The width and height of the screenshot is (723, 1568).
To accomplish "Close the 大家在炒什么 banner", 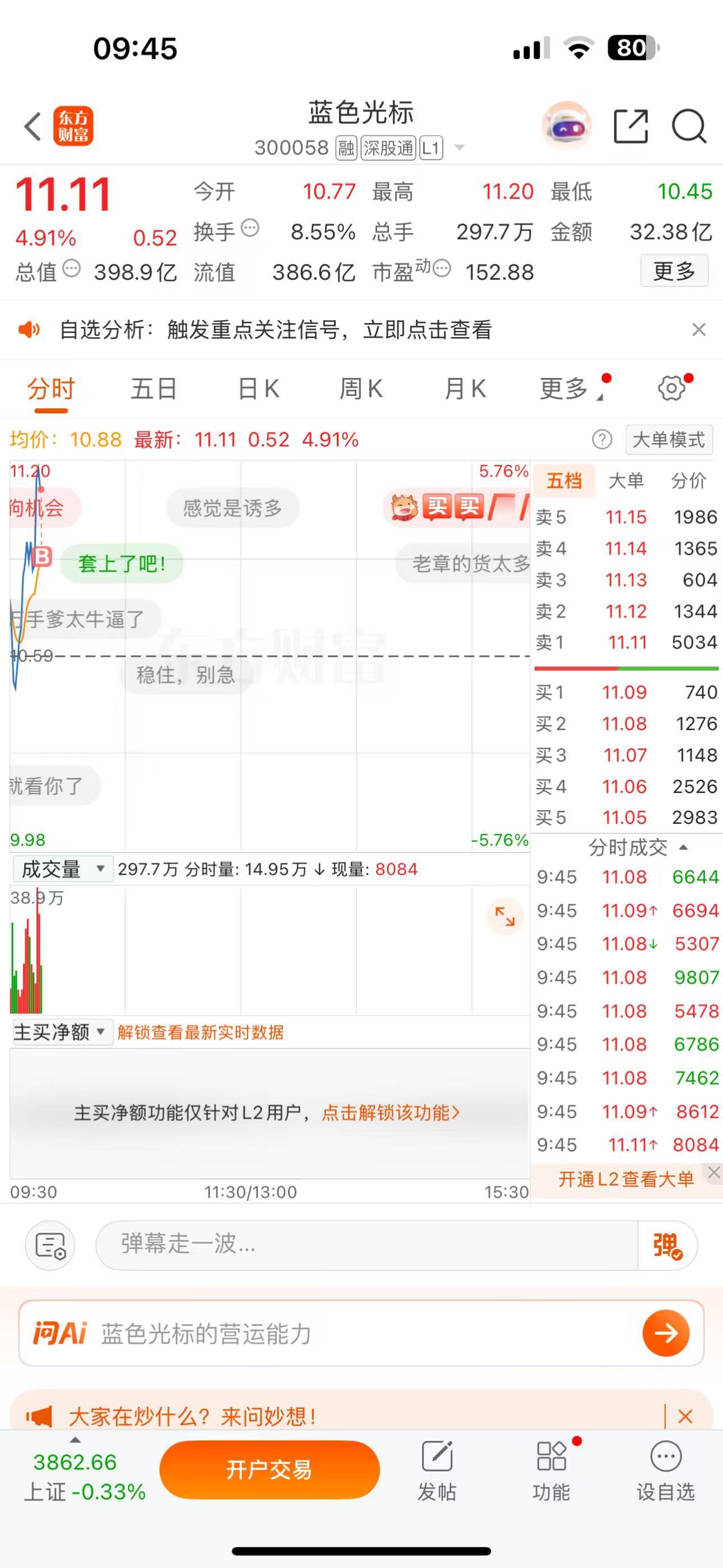I will [x=685, y=1417].
